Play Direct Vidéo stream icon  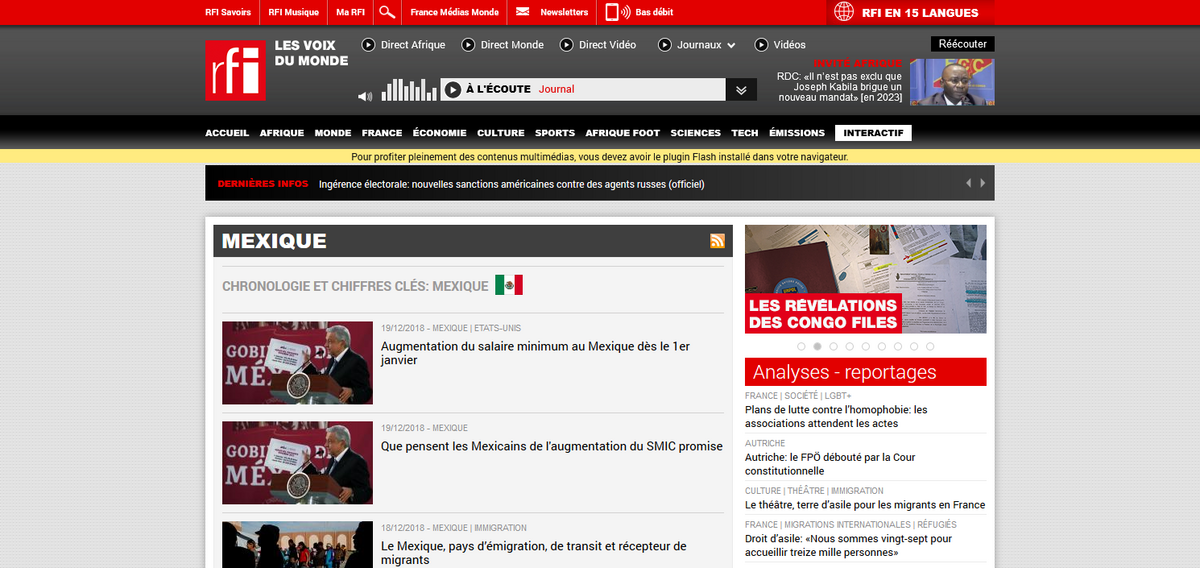point(567,45)
